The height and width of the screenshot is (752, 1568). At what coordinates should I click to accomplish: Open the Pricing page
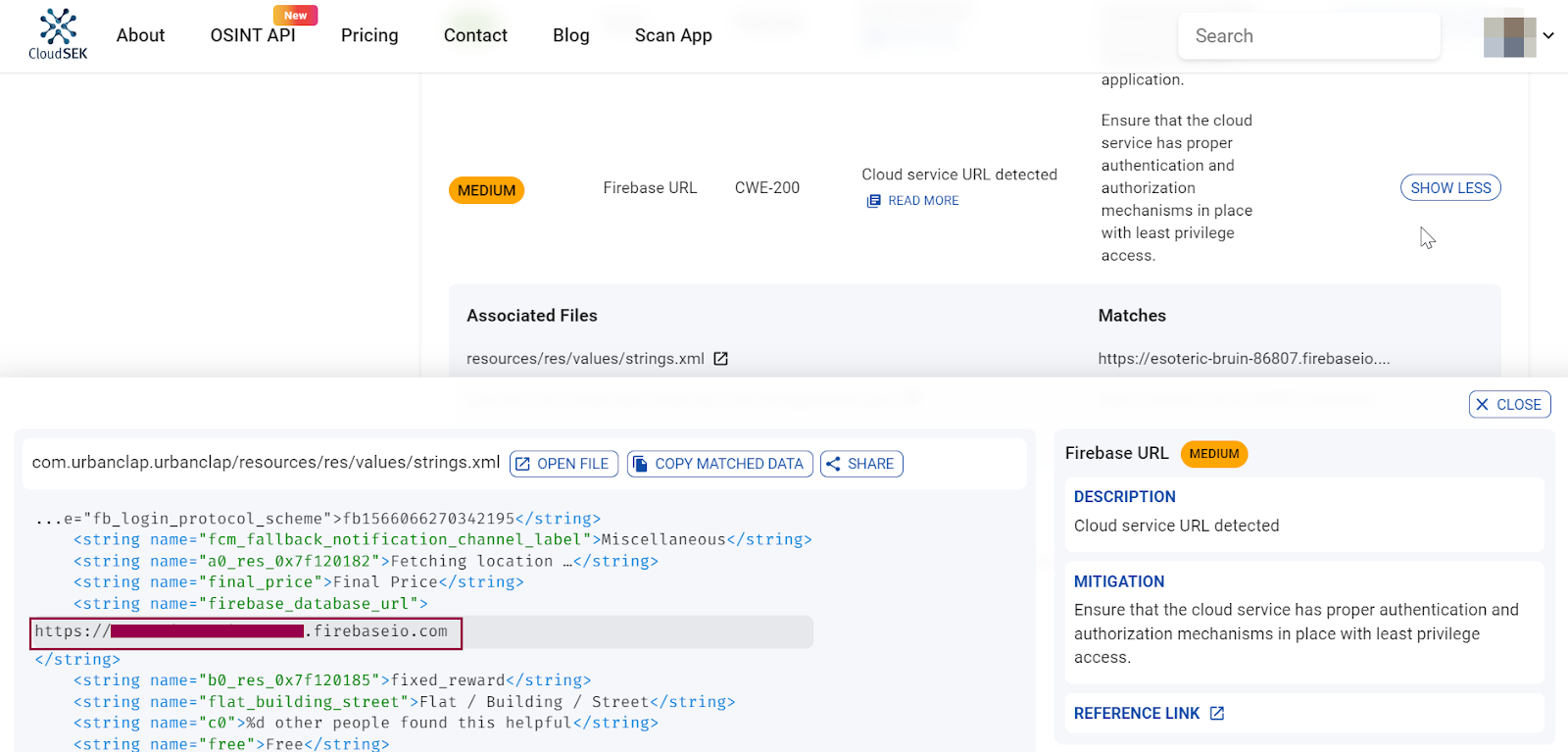[x=369, y=35]
